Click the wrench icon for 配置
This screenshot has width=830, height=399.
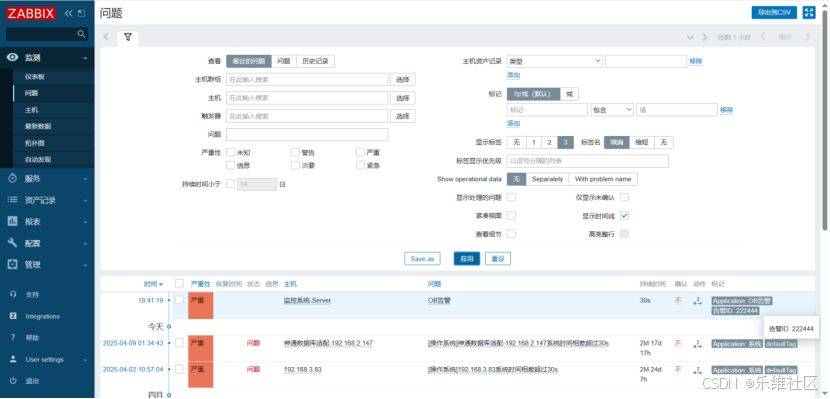click(x=13, y=243)
